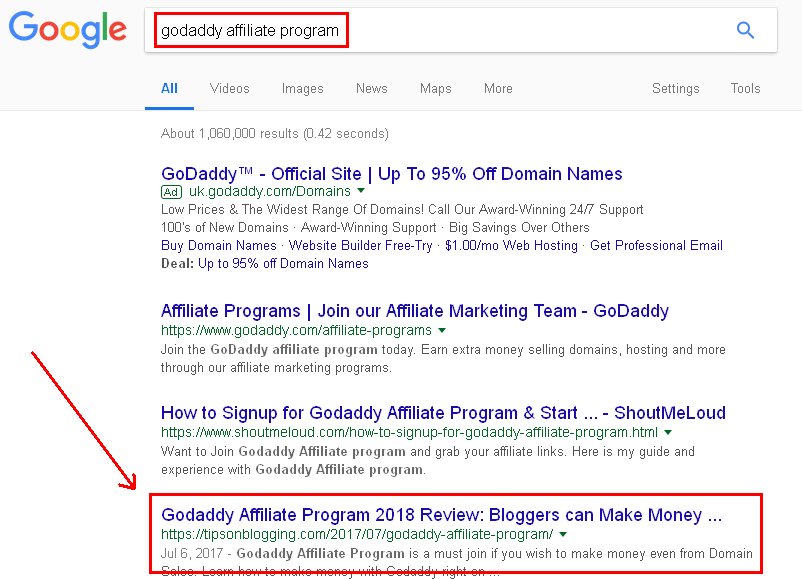Open the More search options menu
802x579 pixels.
coord(498,88)
